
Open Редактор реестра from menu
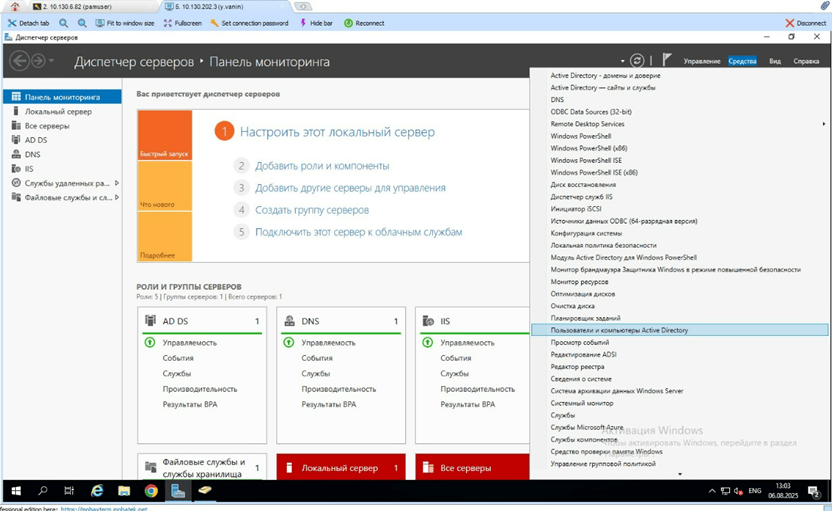(577, 367)
